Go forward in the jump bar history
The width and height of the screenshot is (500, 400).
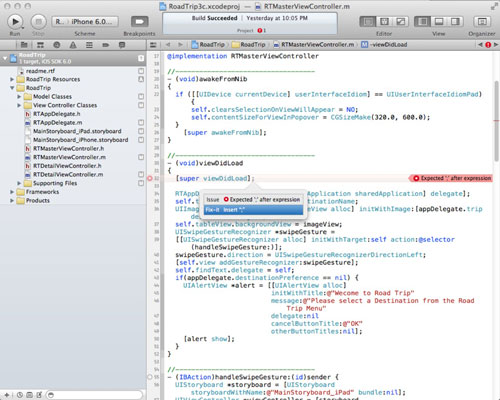tap(180, 45)
